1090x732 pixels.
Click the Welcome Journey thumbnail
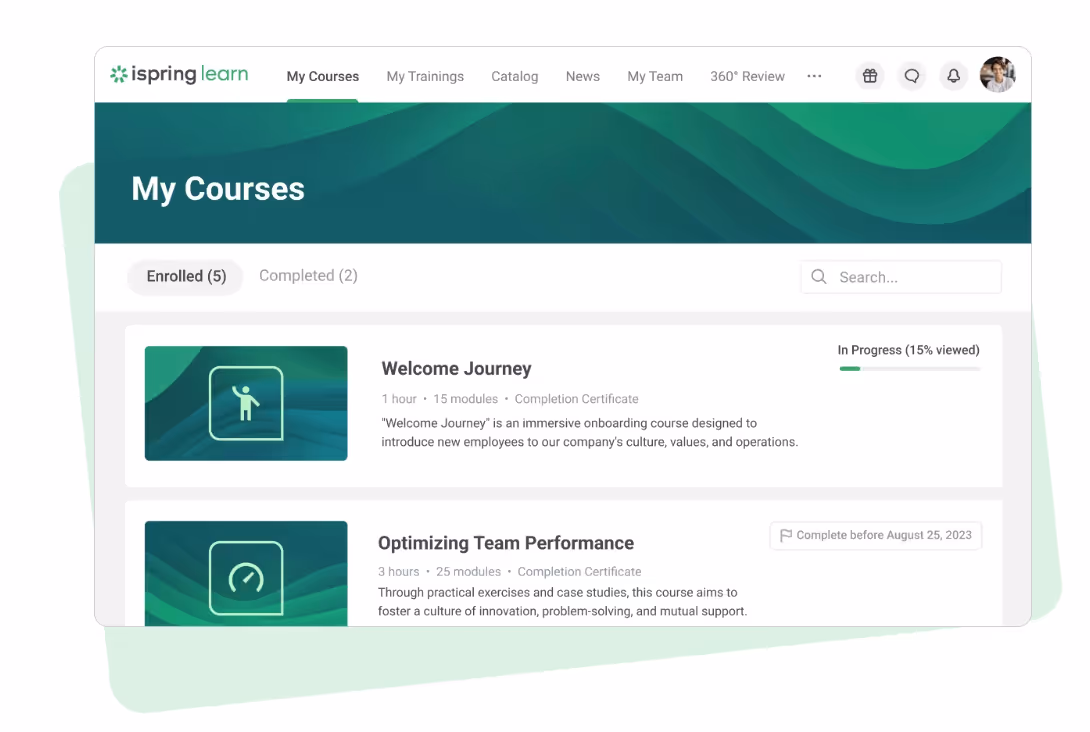[x=246, y=403]
